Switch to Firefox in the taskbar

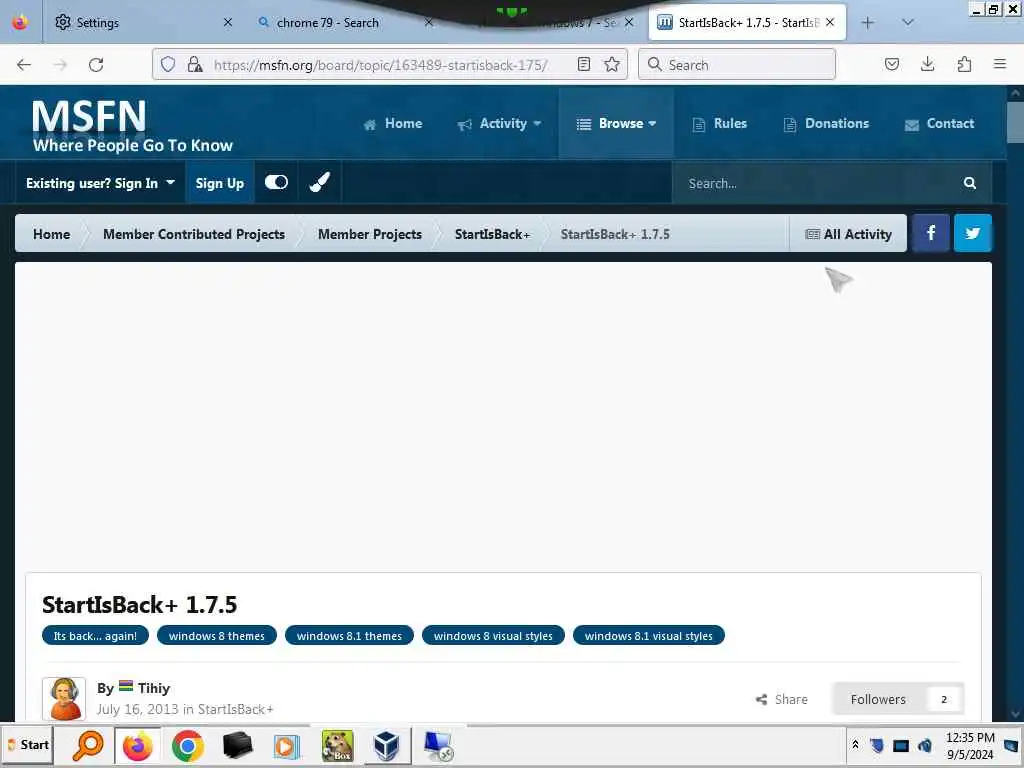[x=138, y=746]
